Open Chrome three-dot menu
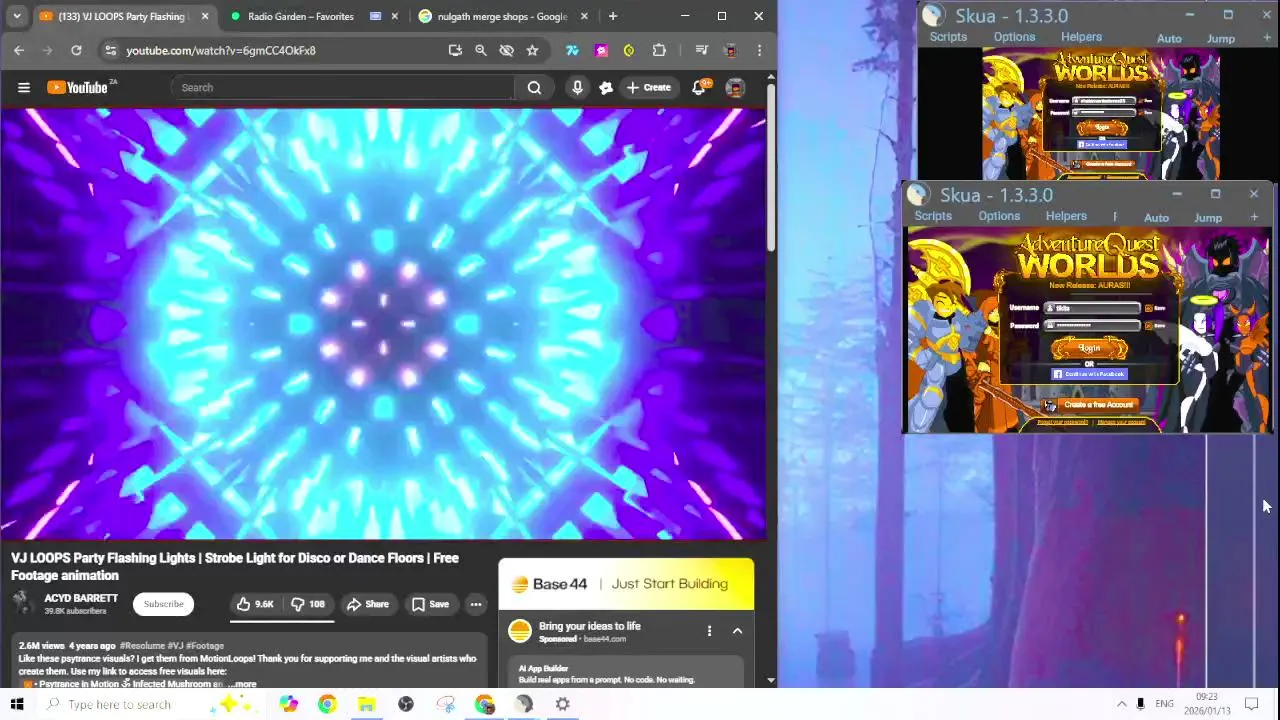 point(759,50)
